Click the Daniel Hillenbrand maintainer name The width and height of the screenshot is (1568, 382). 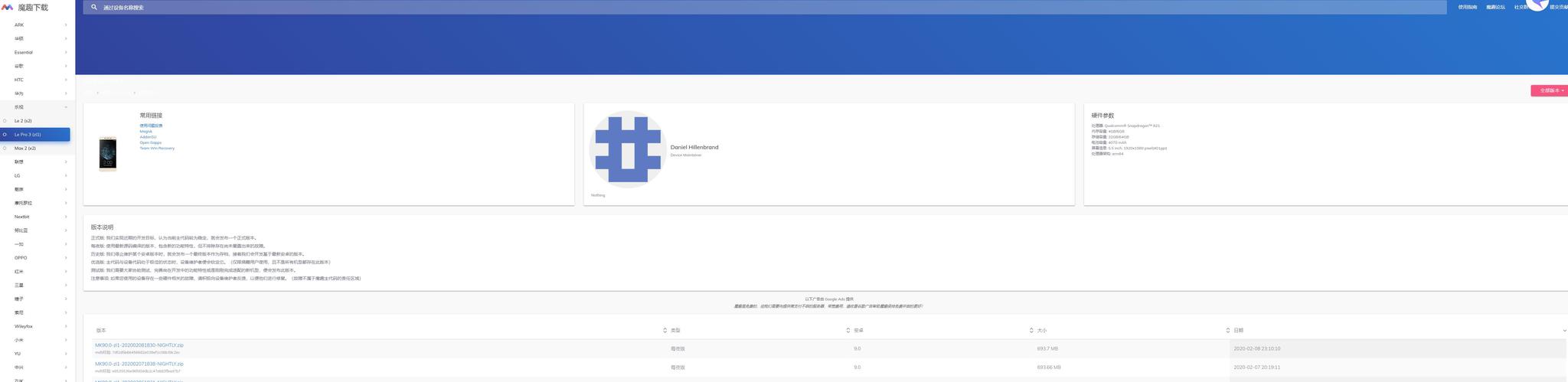(x=694, y=147)
